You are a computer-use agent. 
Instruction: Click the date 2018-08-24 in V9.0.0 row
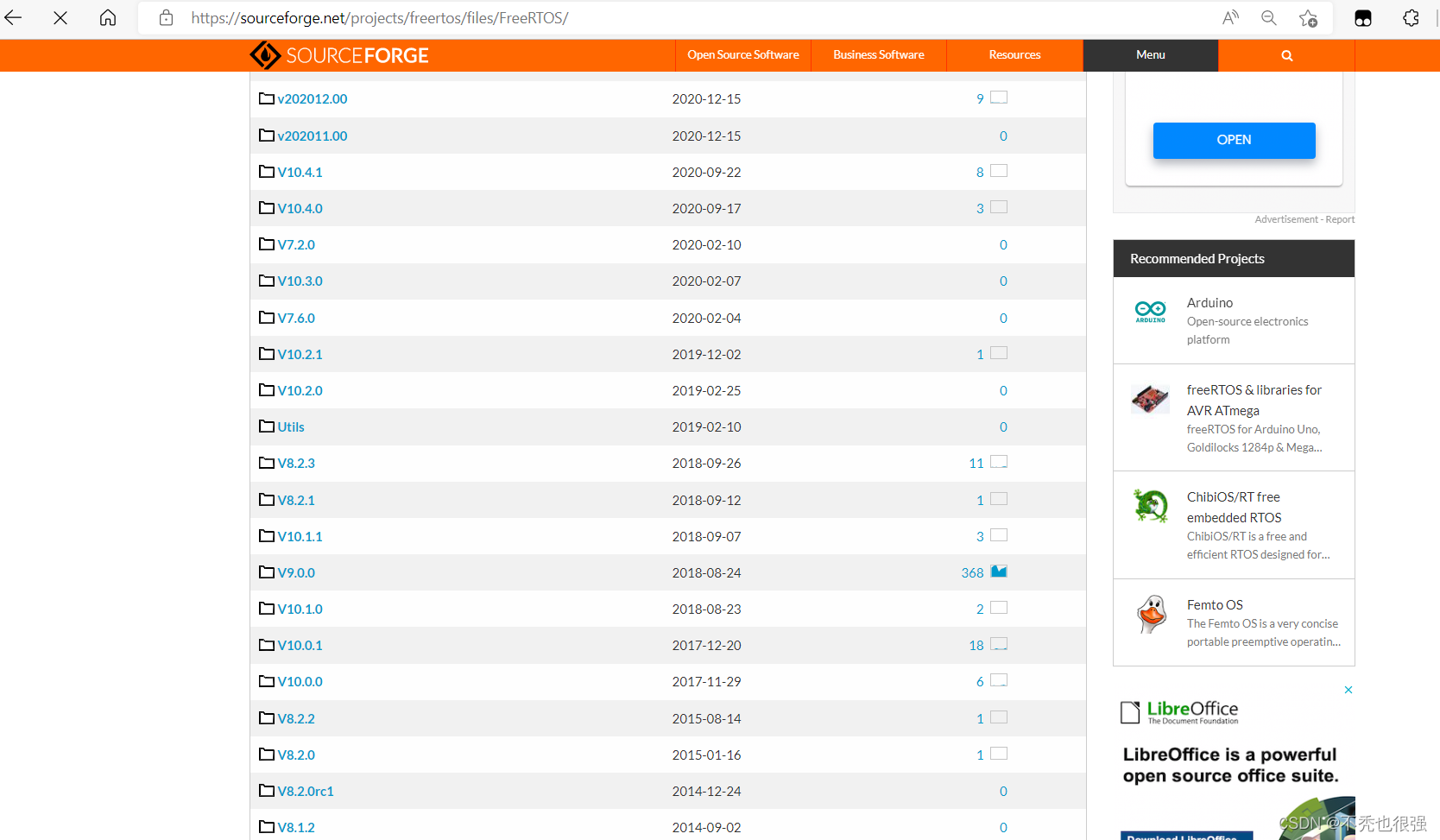coord(706,572)
